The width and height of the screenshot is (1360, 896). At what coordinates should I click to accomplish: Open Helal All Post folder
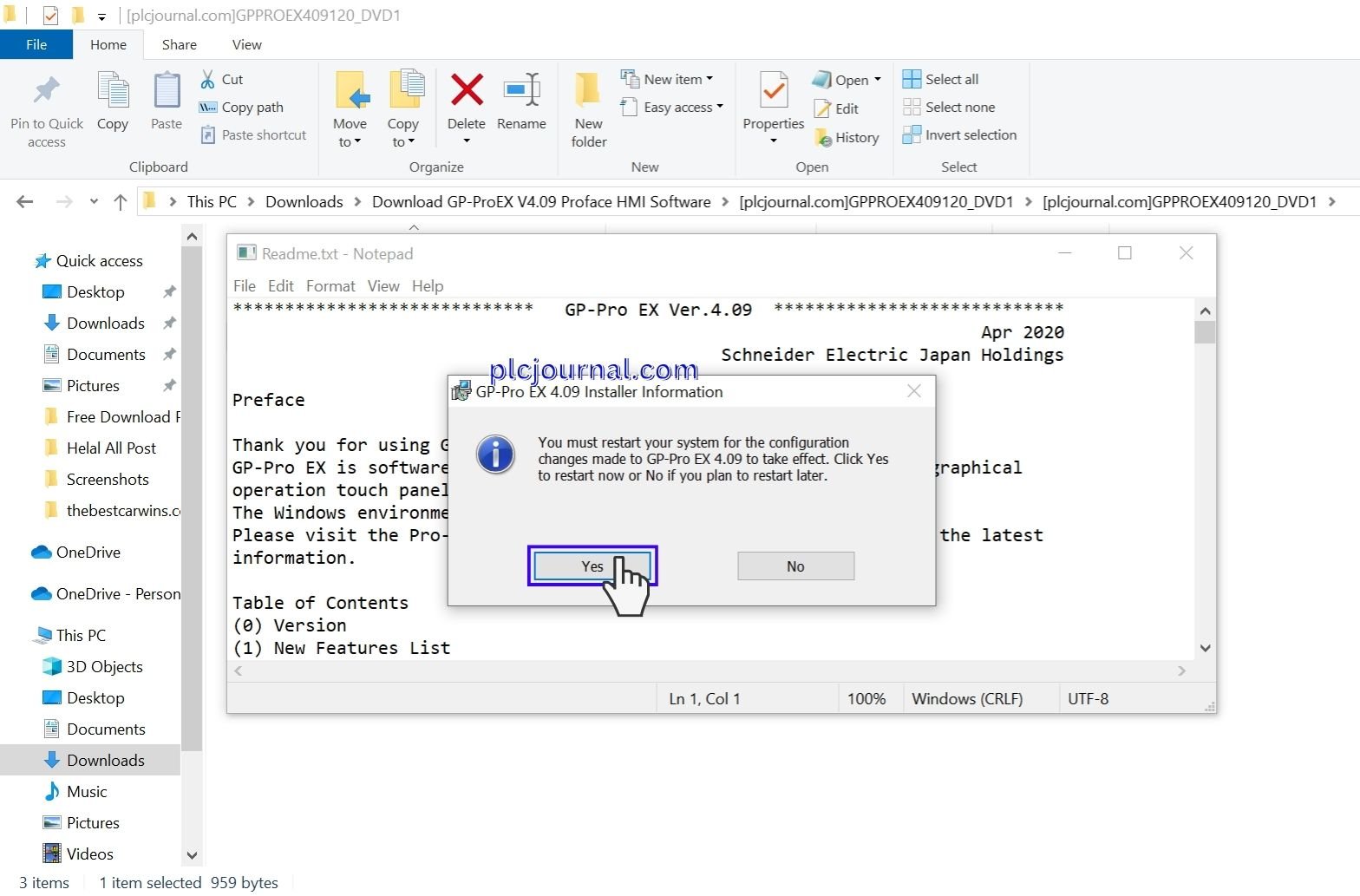coord(111,448)
